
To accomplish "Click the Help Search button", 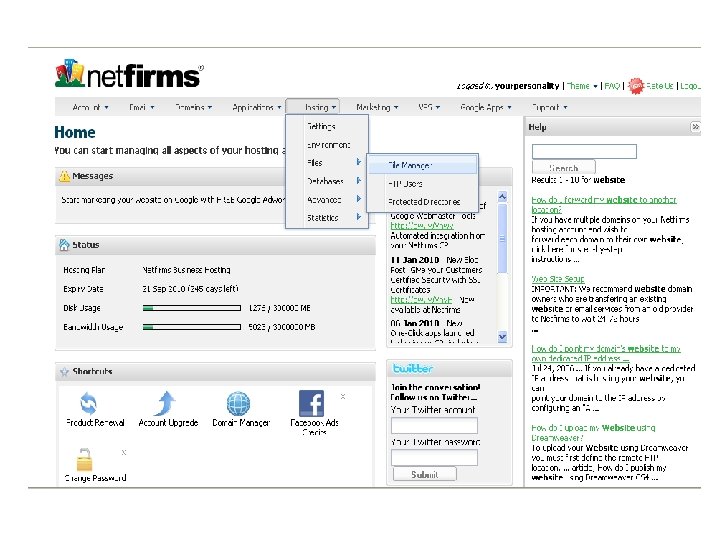I will pos(563,167).
